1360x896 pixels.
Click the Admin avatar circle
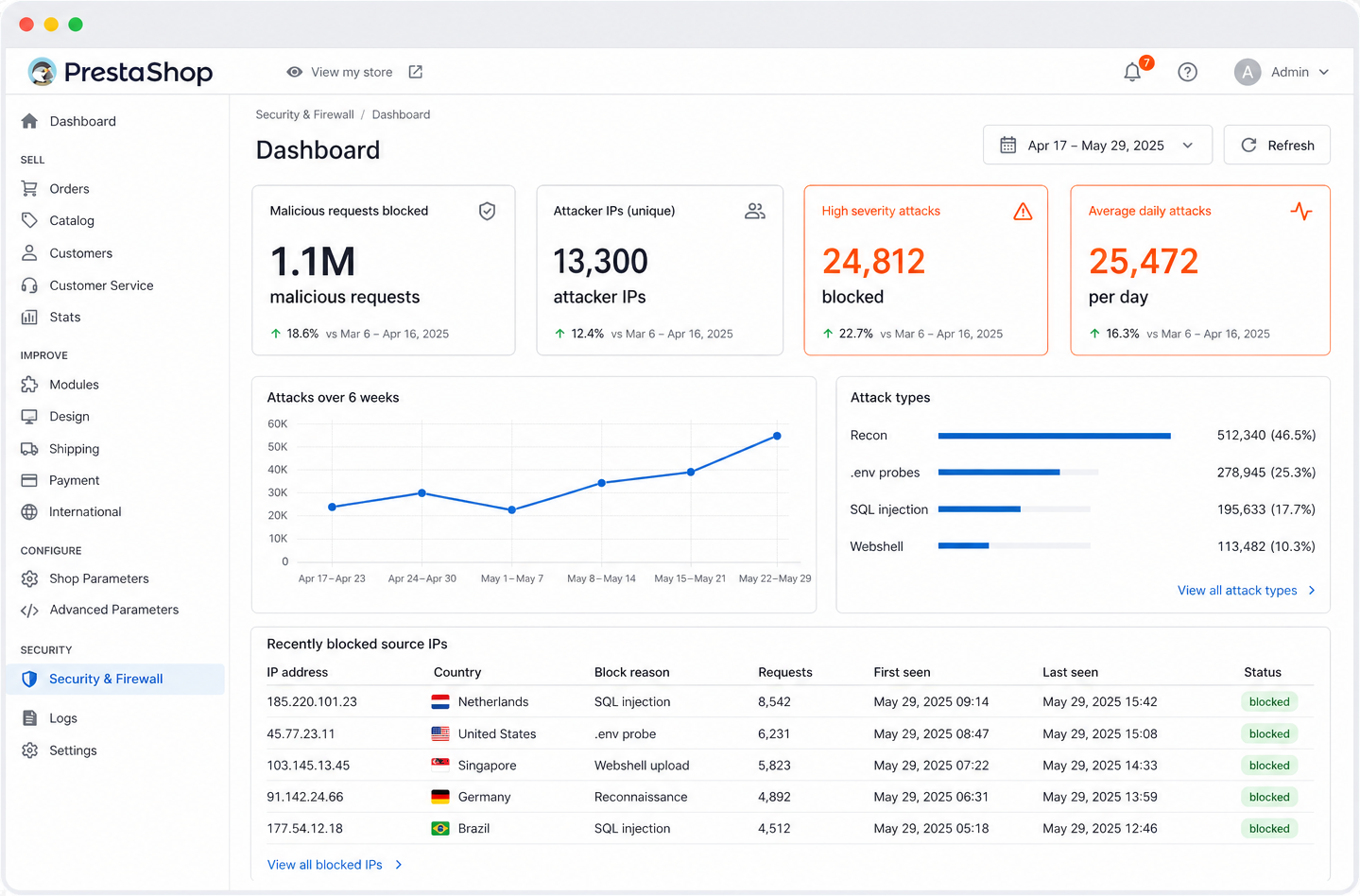(1248, 72)
